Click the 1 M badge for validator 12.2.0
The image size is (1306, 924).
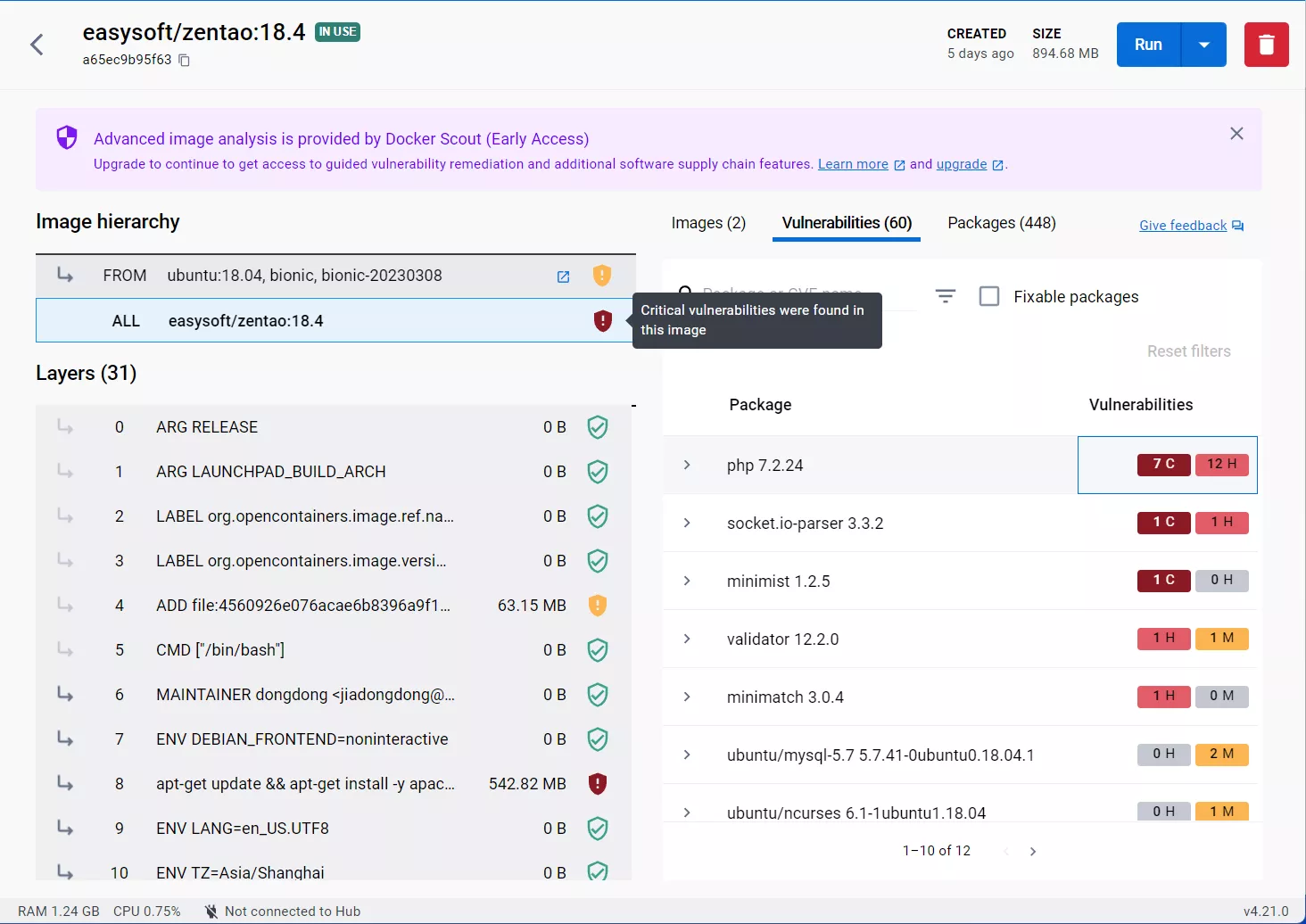click(1221, 639)
